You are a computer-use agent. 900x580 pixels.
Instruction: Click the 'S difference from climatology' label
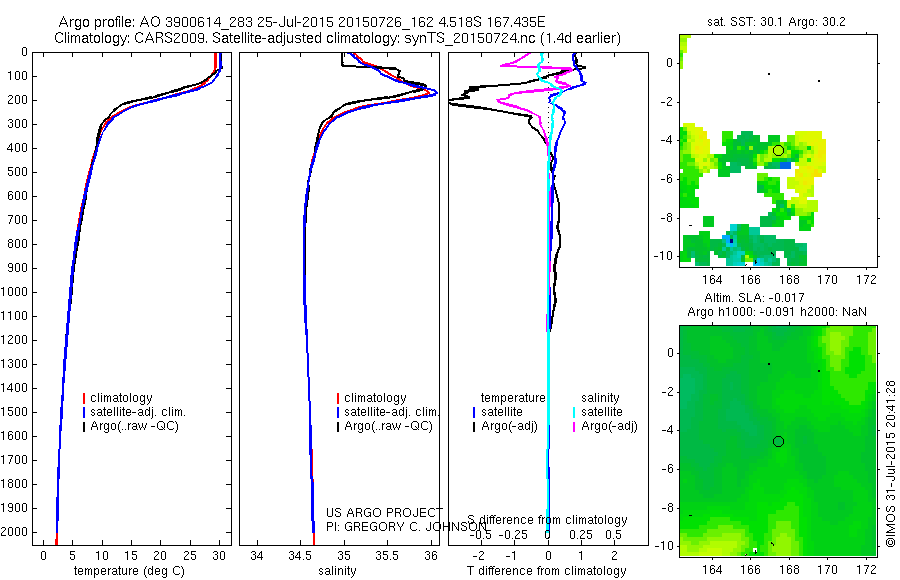548,520
